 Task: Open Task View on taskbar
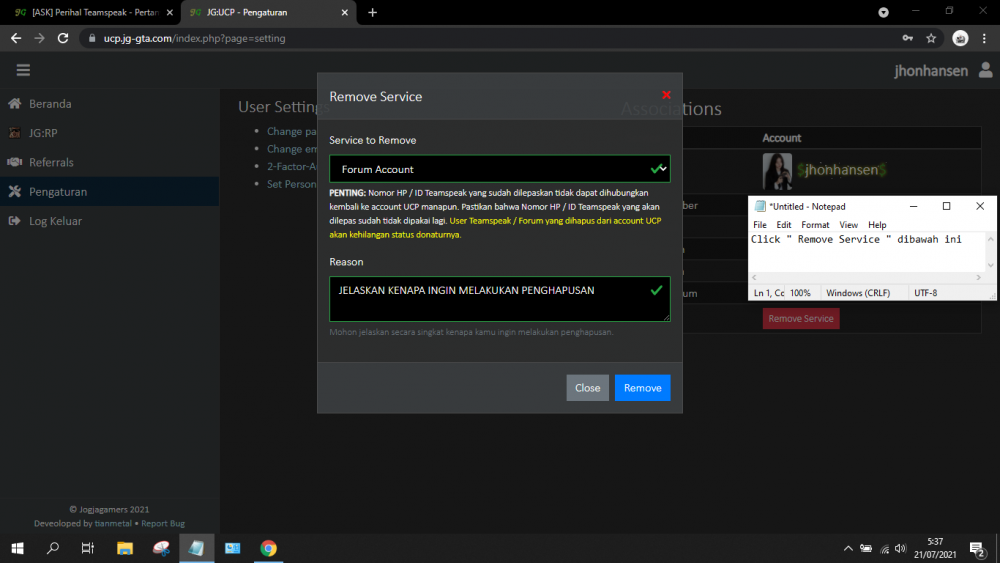[x=87, y=548]
